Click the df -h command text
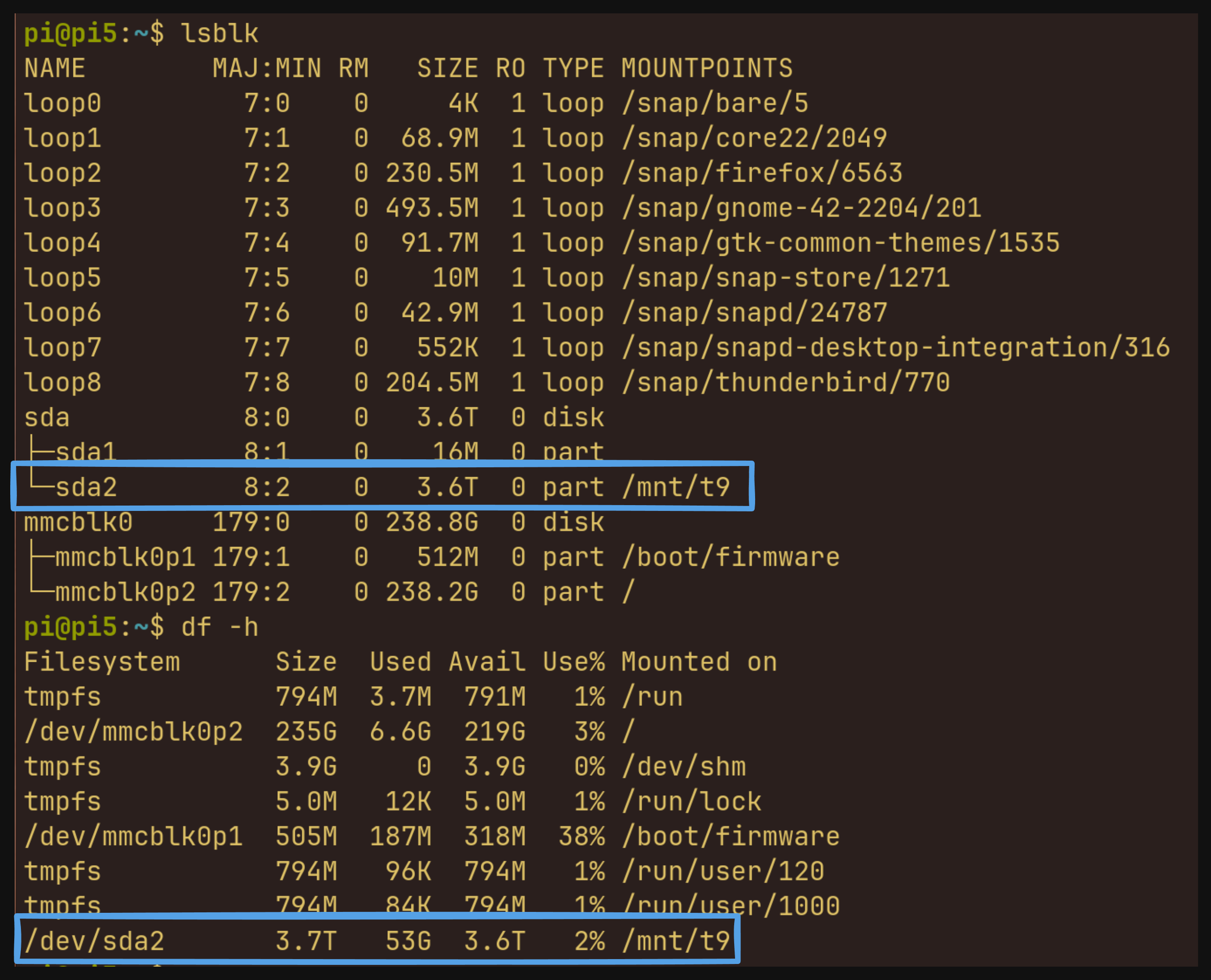This screenshot has height=980, width=1211. (219, 627)
